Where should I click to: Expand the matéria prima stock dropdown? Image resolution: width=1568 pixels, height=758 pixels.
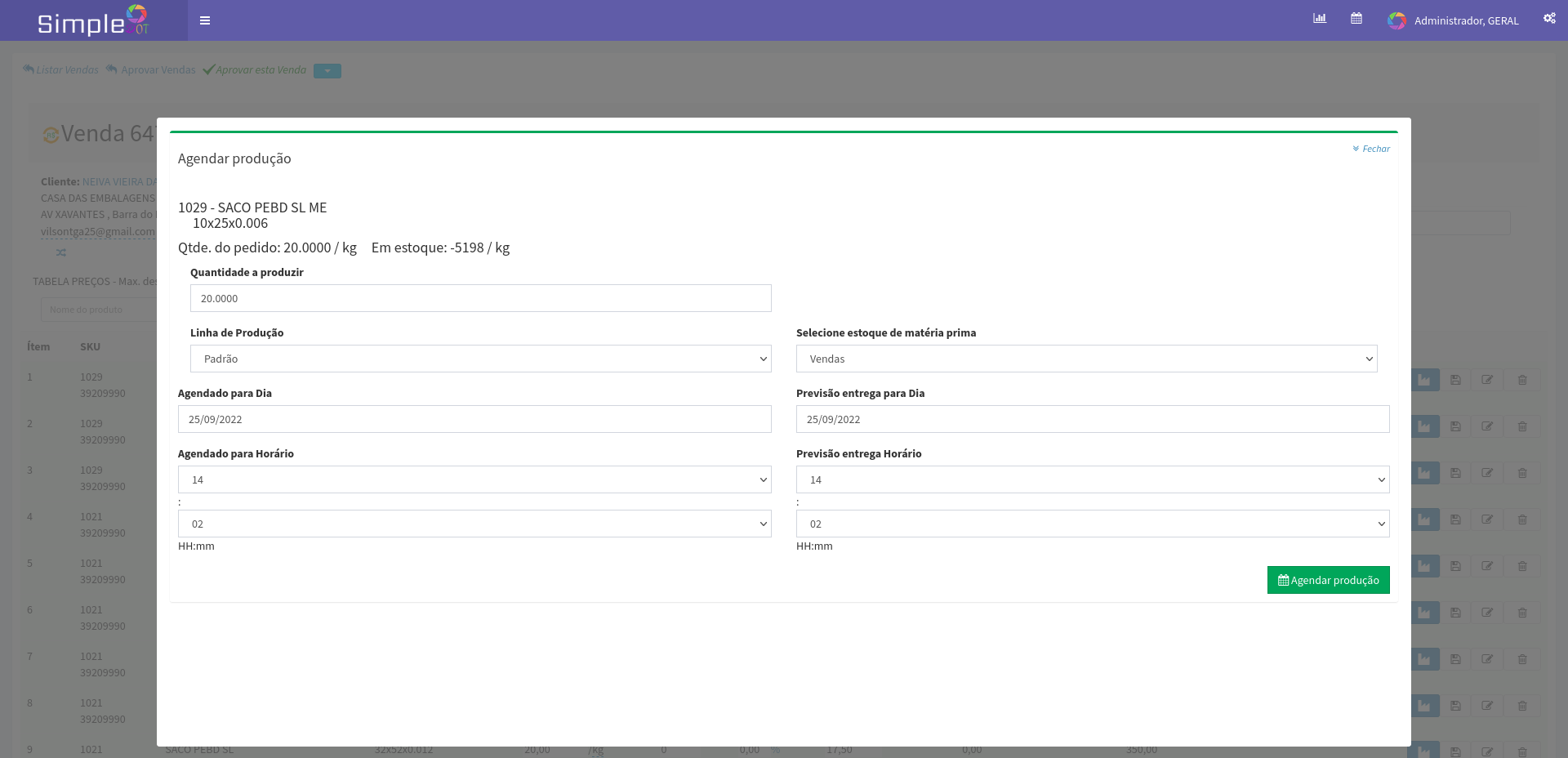coord(1086,359)
